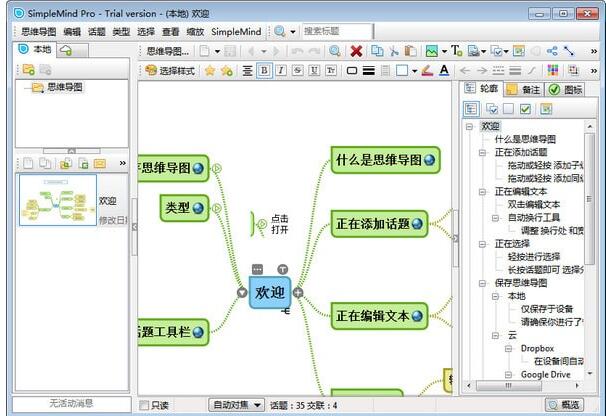Click the 欢迎 mind map thumbnail
This screenshot has width=606, height=416.
point(58,200)
